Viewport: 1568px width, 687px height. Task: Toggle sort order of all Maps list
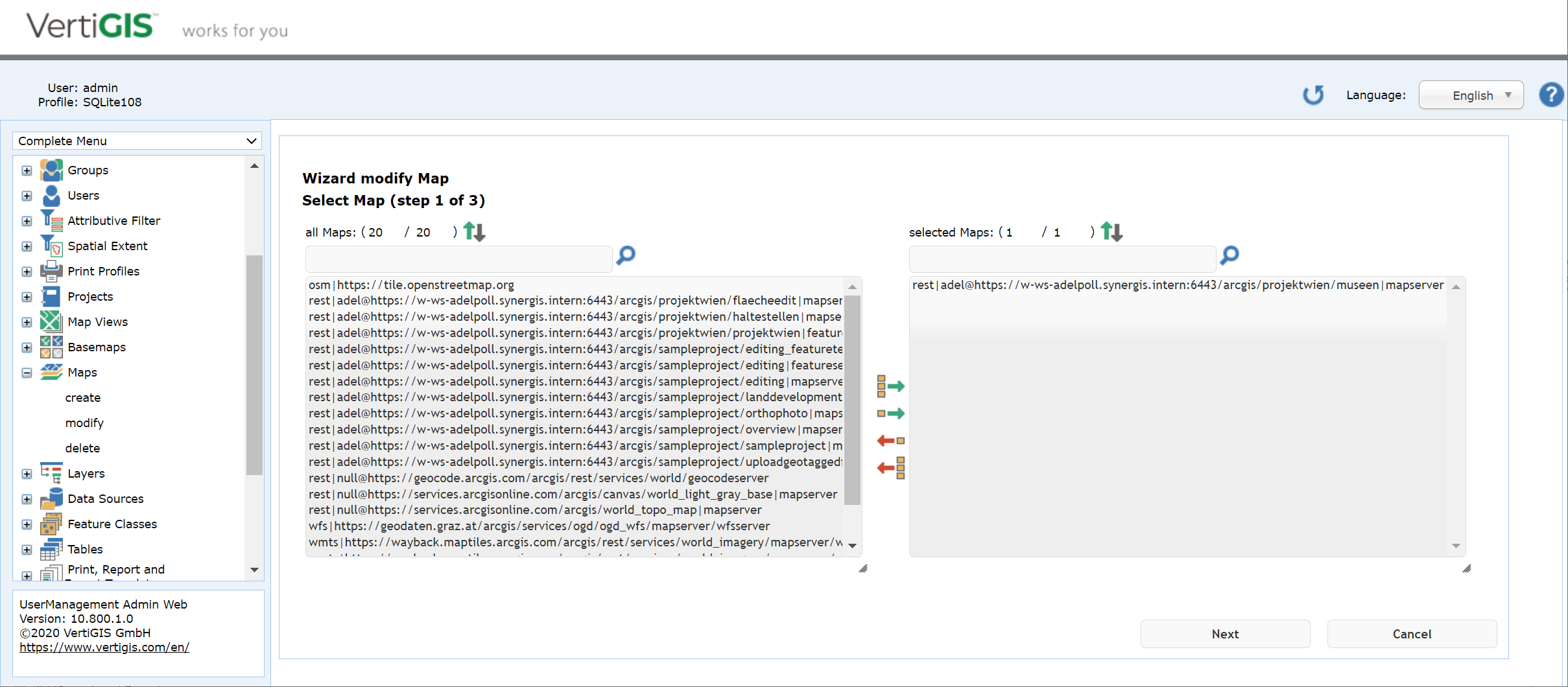(474, 231)
